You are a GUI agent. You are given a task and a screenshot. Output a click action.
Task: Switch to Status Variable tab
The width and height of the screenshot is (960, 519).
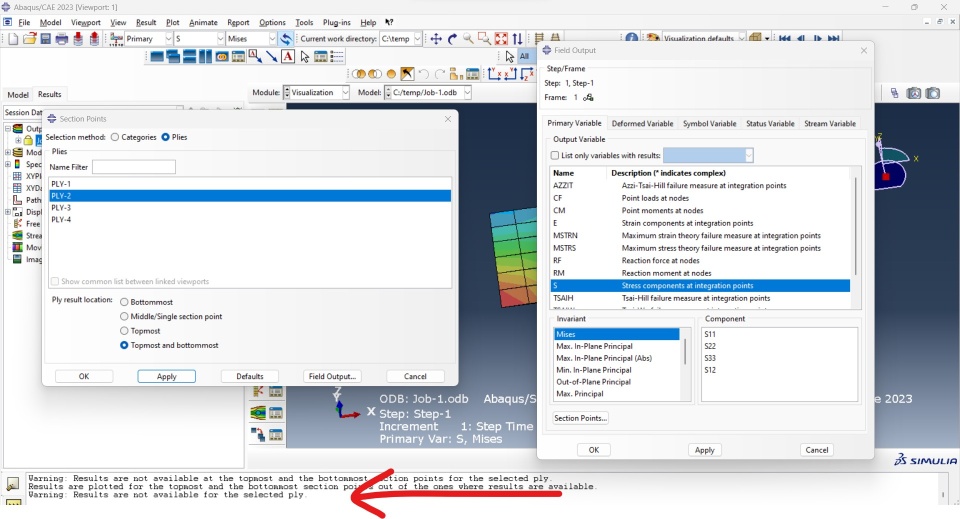tap(770, 123)
